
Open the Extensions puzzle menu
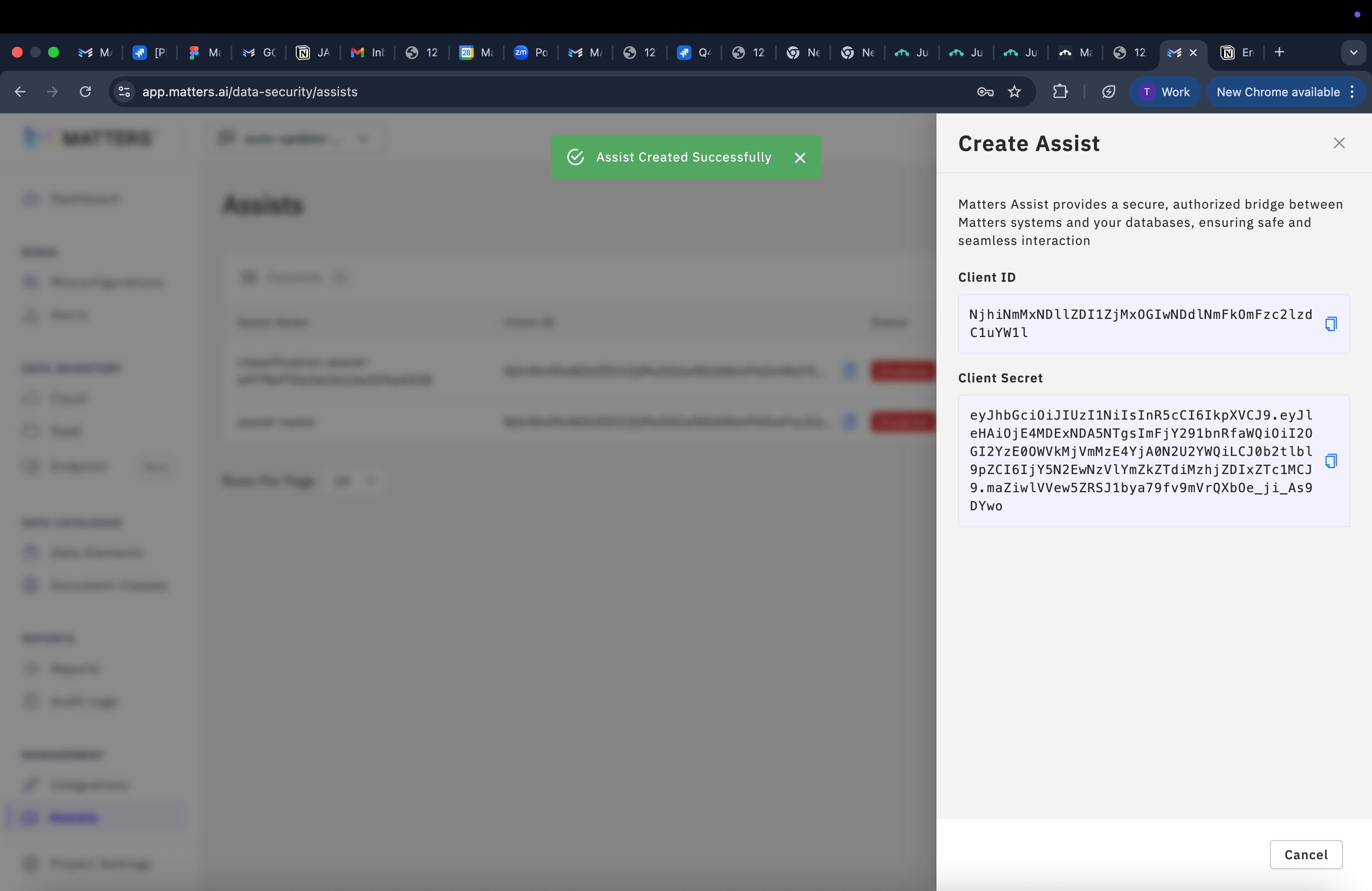1059,92
